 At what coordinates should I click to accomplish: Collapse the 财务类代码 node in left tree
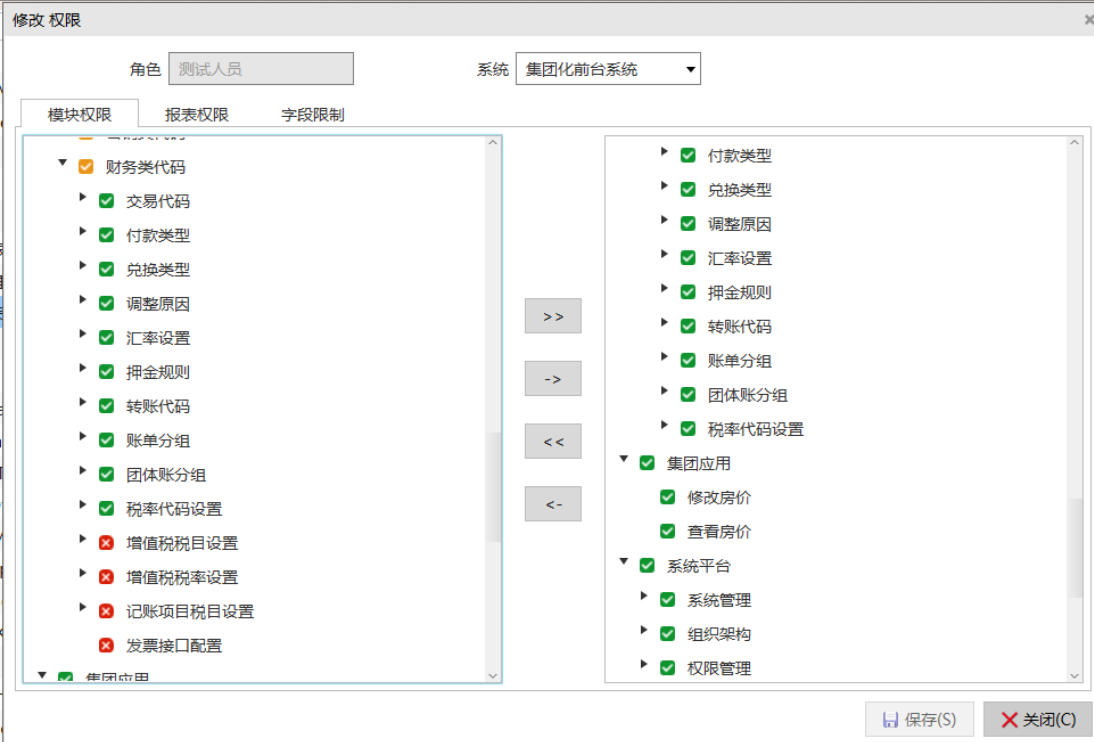coord(63,163)
